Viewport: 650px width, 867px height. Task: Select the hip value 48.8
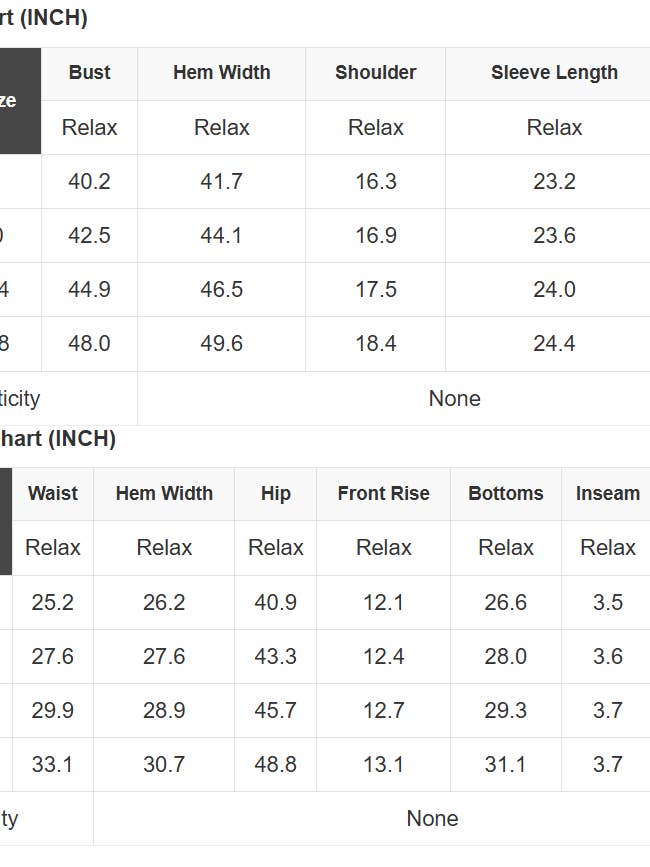click(x=275, y=765)
